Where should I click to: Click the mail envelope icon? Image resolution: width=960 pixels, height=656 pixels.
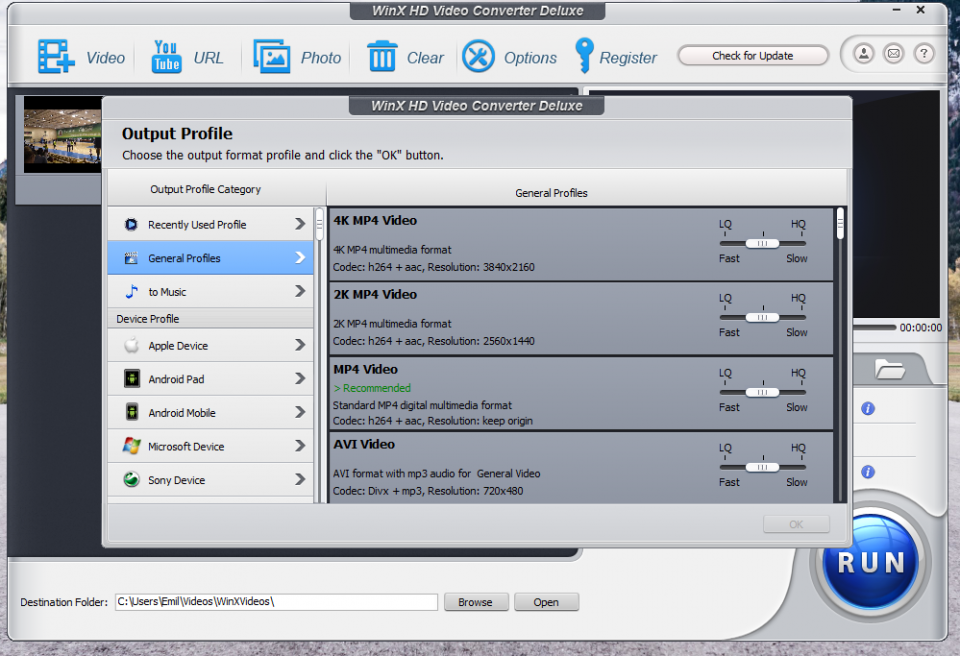[x=894, y=54]
